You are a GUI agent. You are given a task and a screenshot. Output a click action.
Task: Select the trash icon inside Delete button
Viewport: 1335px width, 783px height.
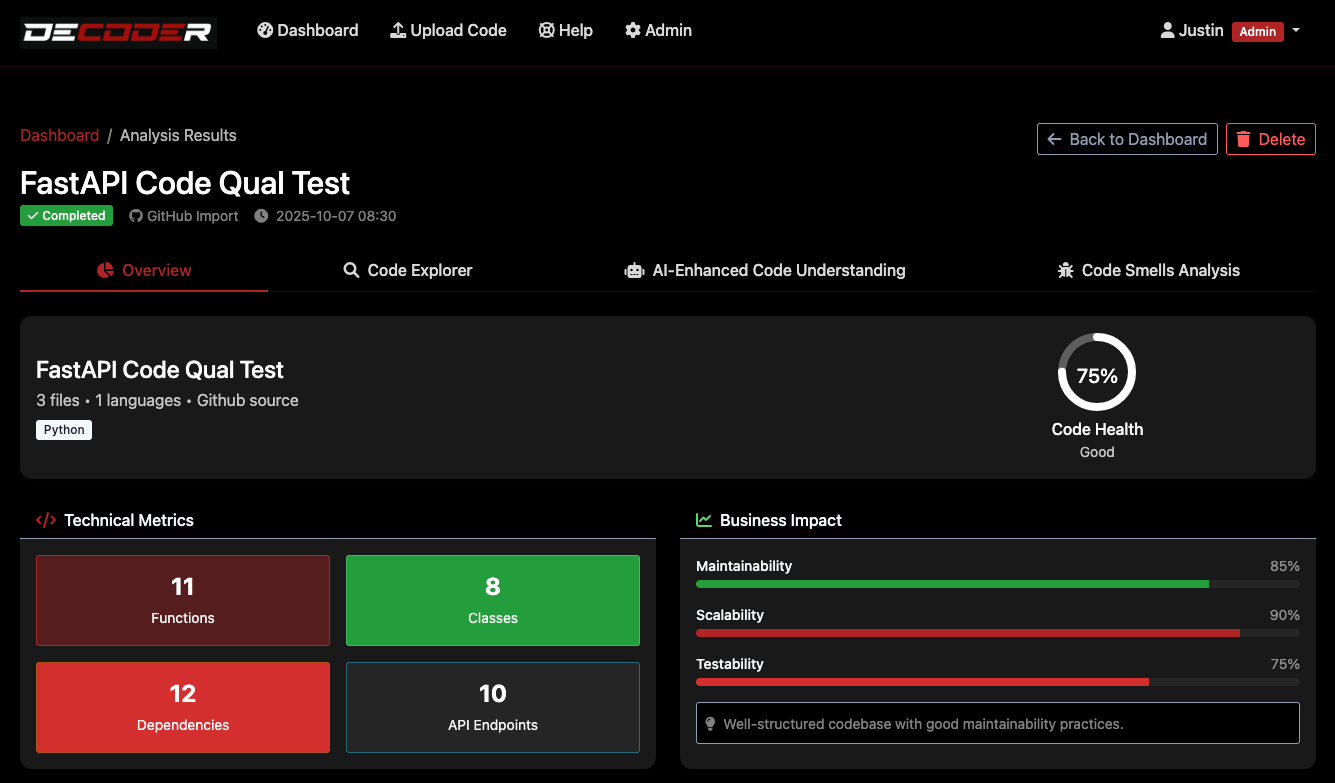pyautogui.click(x=1243, y=139)
